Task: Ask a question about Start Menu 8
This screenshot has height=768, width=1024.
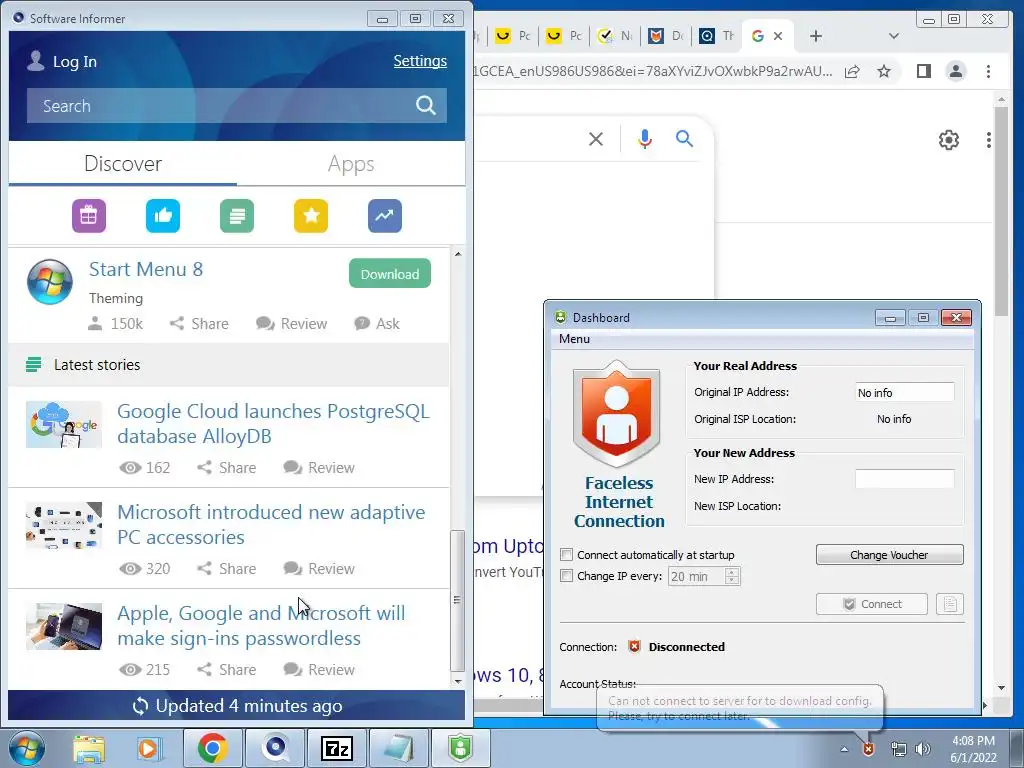Action: [377, 323]
